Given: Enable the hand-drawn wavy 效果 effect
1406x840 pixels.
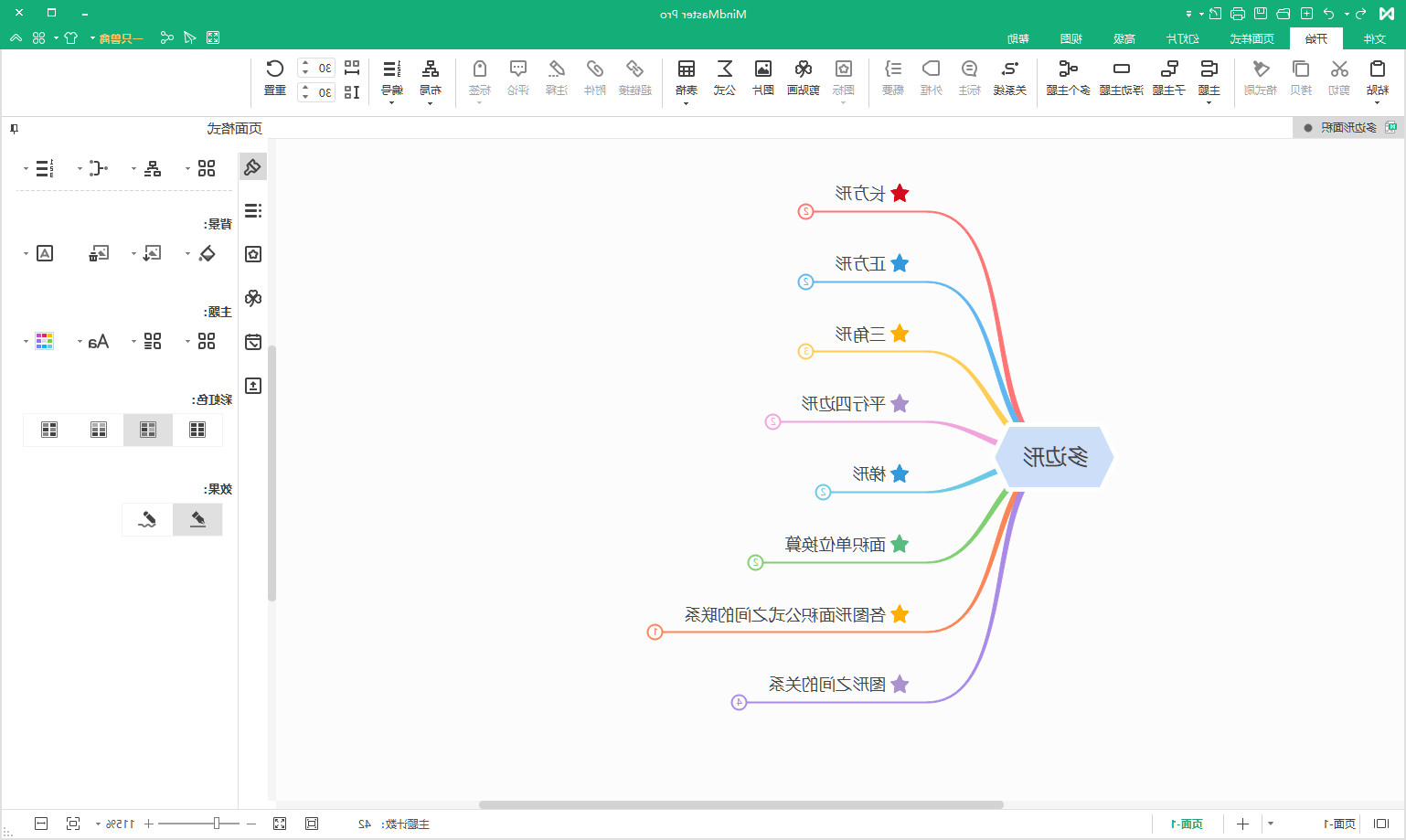Looking at the screenshot, I should click(x=147, y=519).
